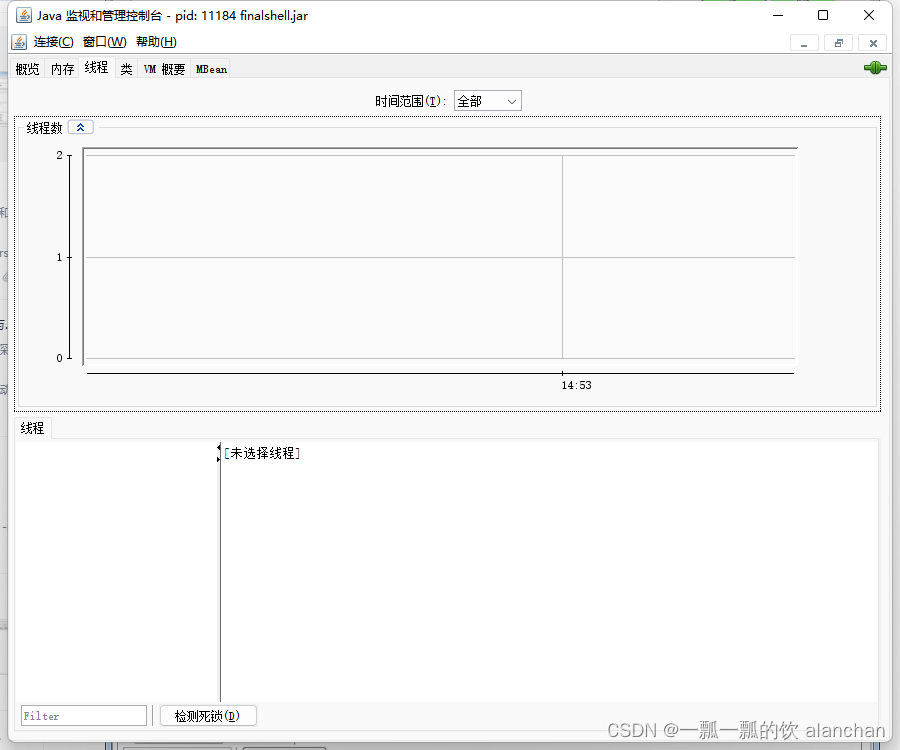Collapse the 线程数 chart panel
Viewport: 900px width, 750px height.
(x=80, y=127)
